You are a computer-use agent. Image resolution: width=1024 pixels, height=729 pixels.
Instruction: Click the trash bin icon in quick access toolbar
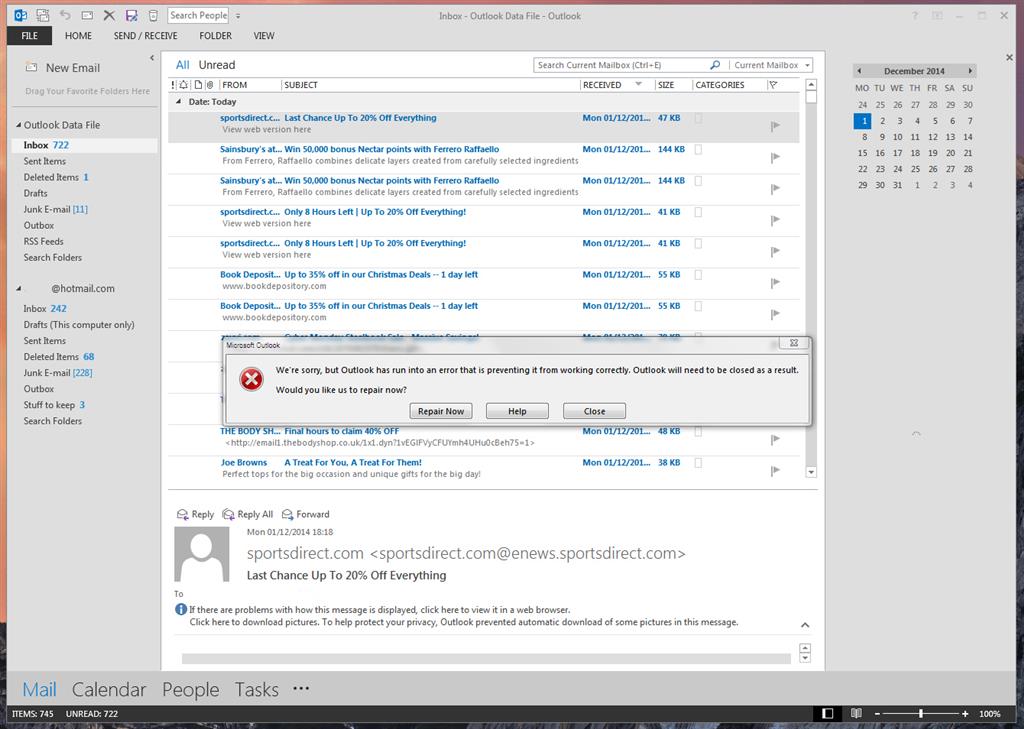point(153,15)
